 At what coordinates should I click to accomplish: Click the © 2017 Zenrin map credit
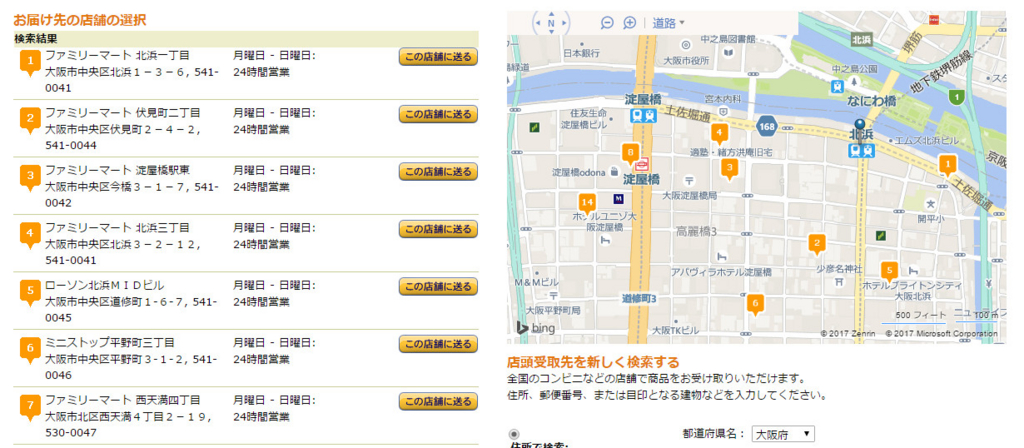click(848, 334)
